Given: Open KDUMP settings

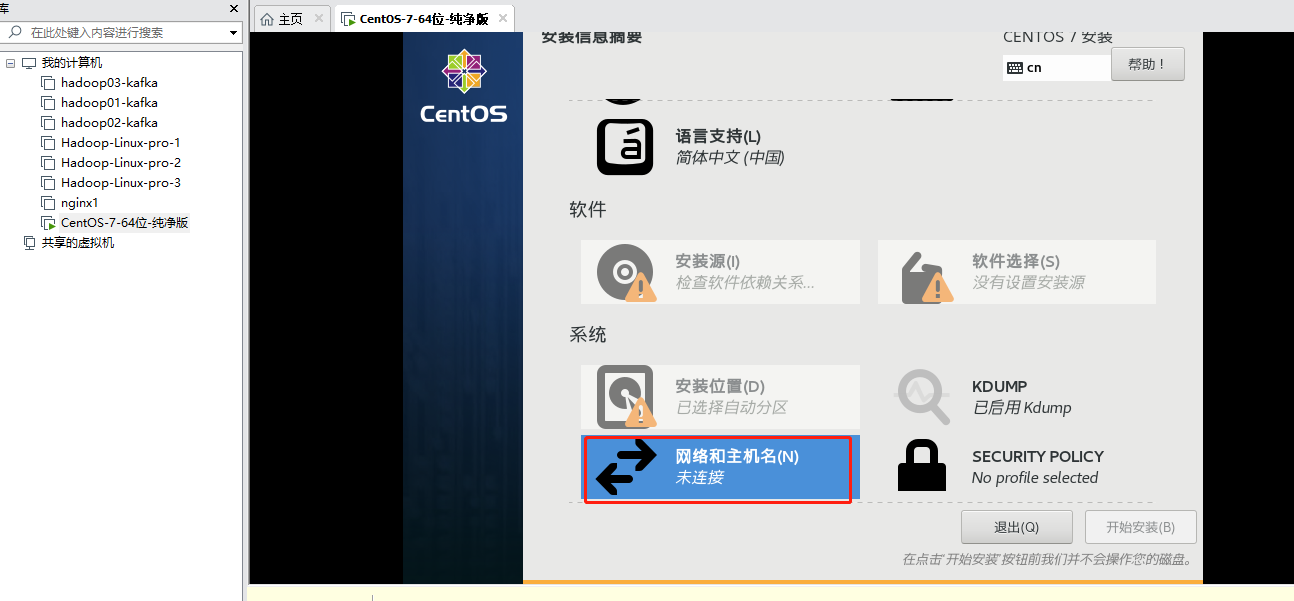Looking at the screenshot, I should (1017, 397).
